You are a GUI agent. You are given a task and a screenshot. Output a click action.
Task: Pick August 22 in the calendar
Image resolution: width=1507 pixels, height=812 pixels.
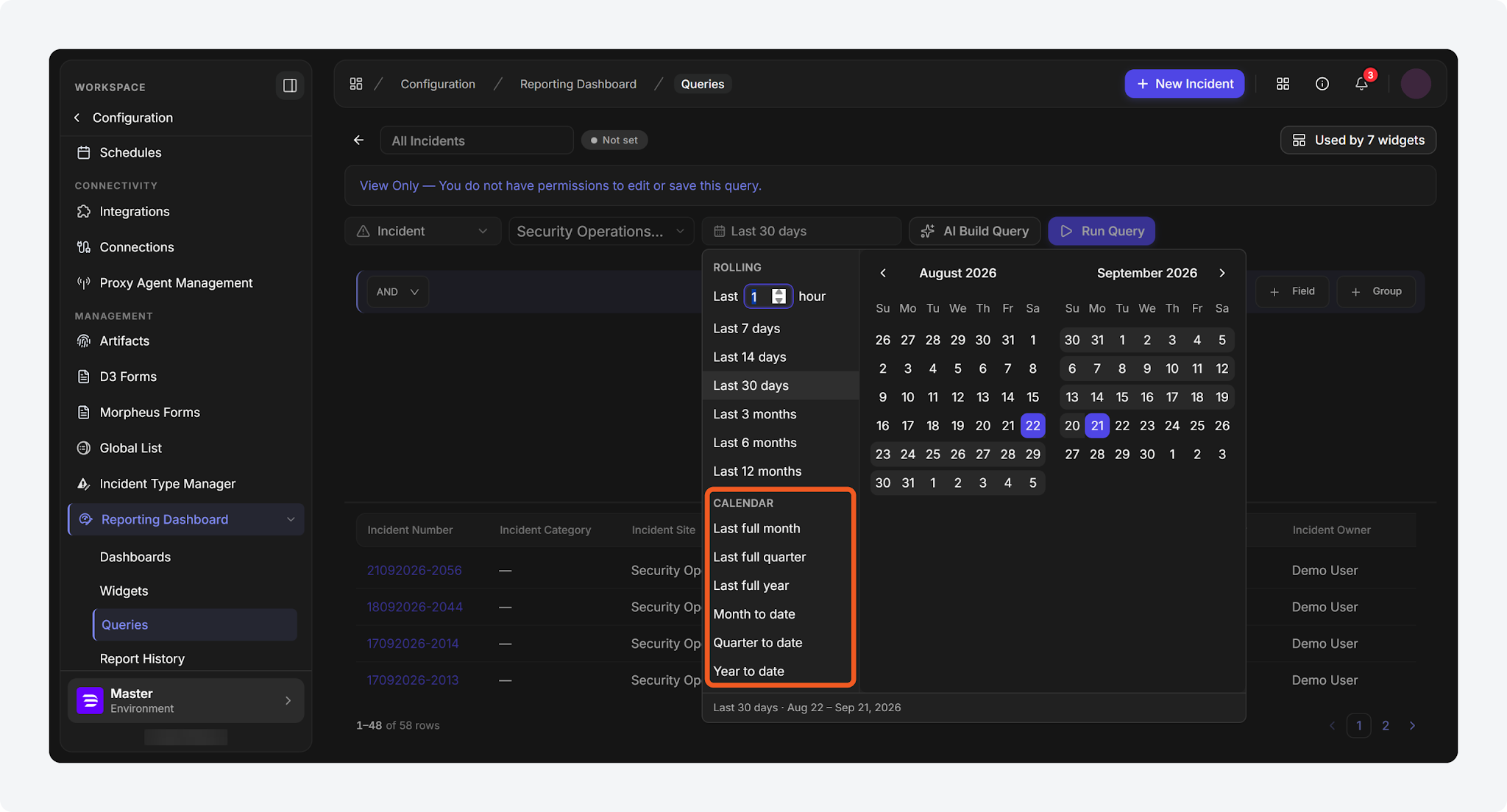coord(1032,425)
